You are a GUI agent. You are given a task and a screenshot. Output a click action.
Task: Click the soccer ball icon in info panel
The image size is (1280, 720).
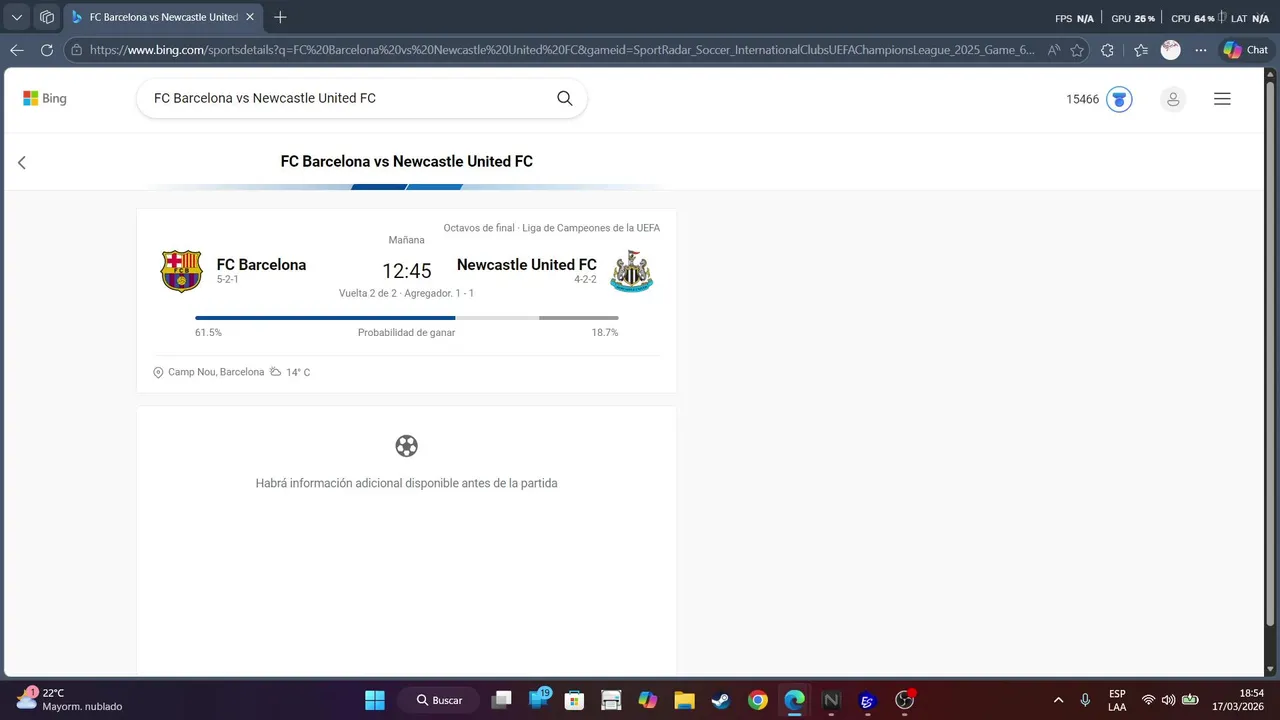coord(406,446)
